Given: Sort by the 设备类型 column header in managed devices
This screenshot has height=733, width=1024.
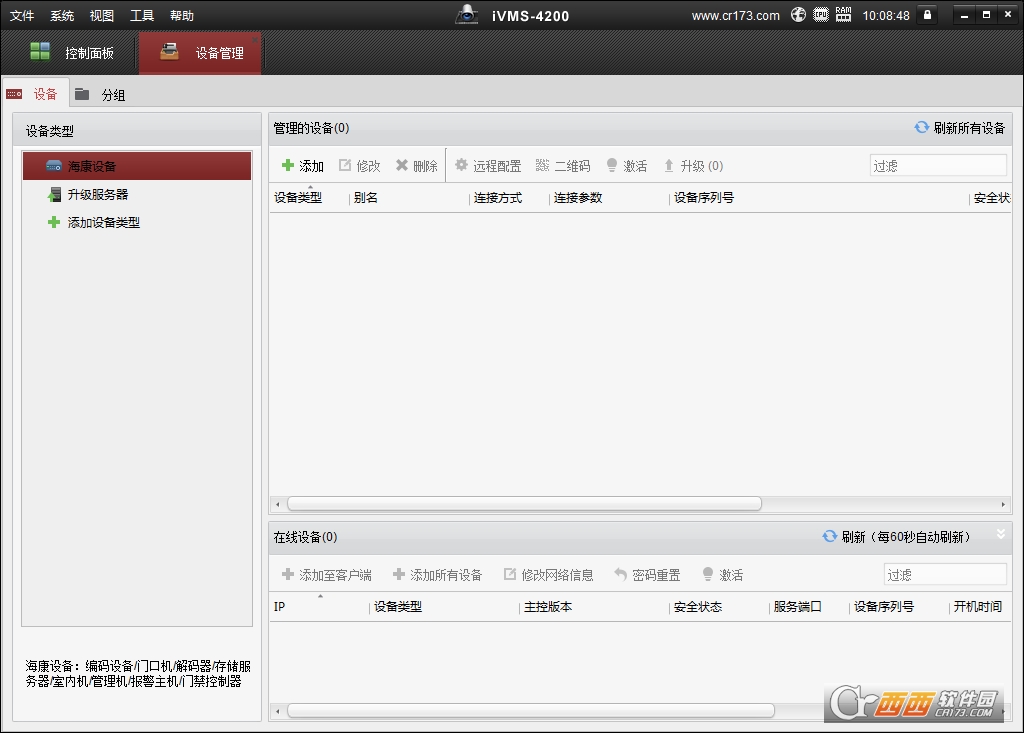Looking at the screenshot, I should 298,198.
